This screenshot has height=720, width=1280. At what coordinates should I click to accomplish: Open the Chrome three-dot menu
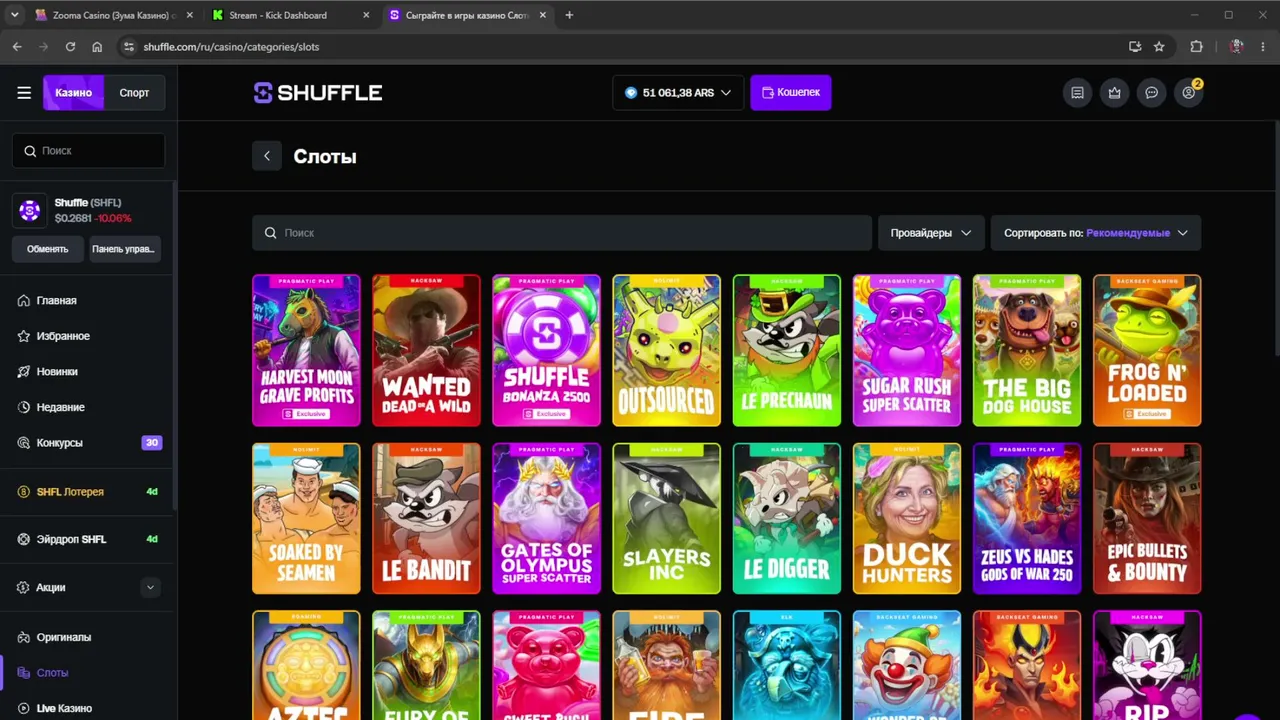(x=1264, y=47)
